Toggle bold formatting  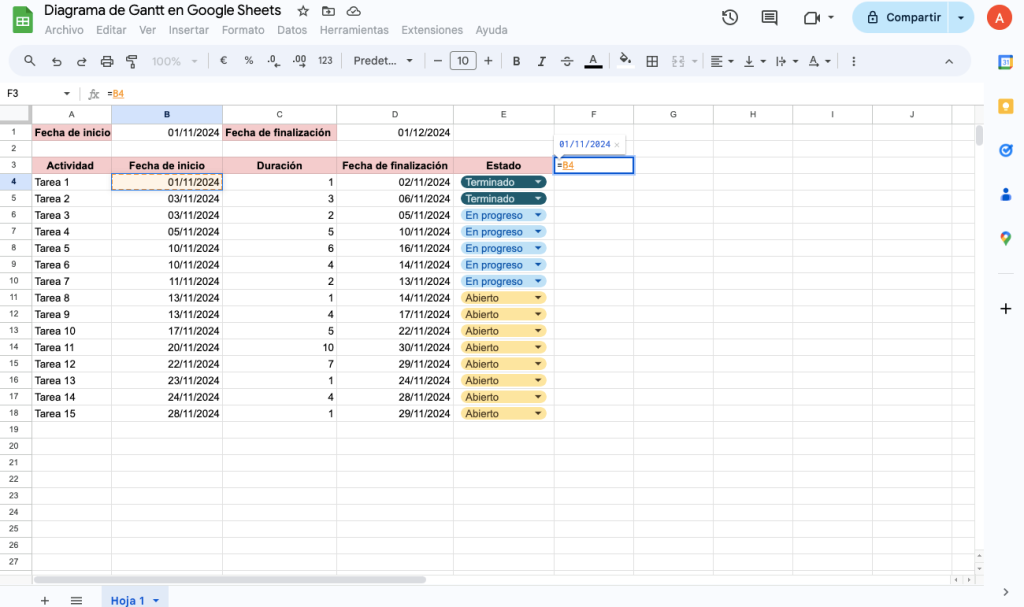coord(516,61)
